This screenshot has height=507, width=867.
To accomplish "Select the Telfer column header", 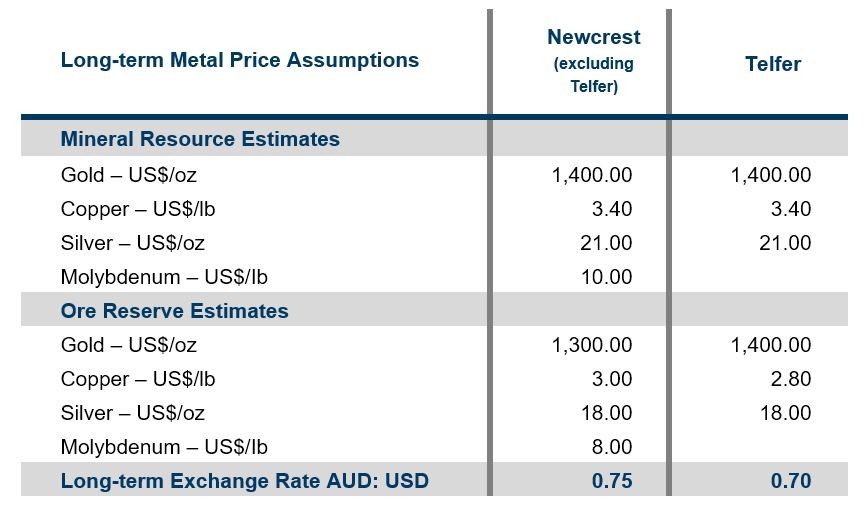I will [772, 64].
